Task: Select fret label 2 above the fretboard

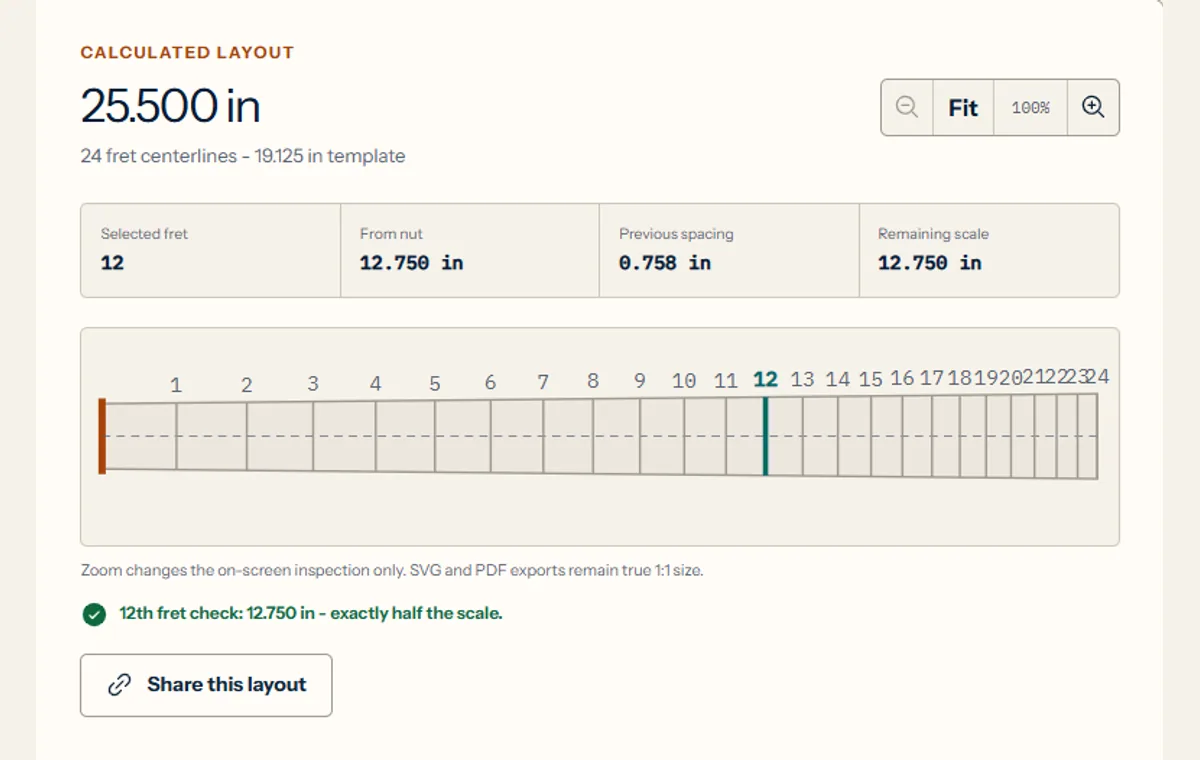Action: [x=246, y=385]
